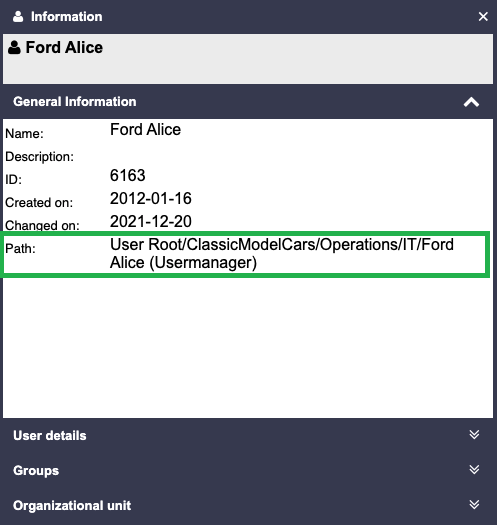Click the Path label
The height and width of the screenshot is (525, 497).
point(20,248)
